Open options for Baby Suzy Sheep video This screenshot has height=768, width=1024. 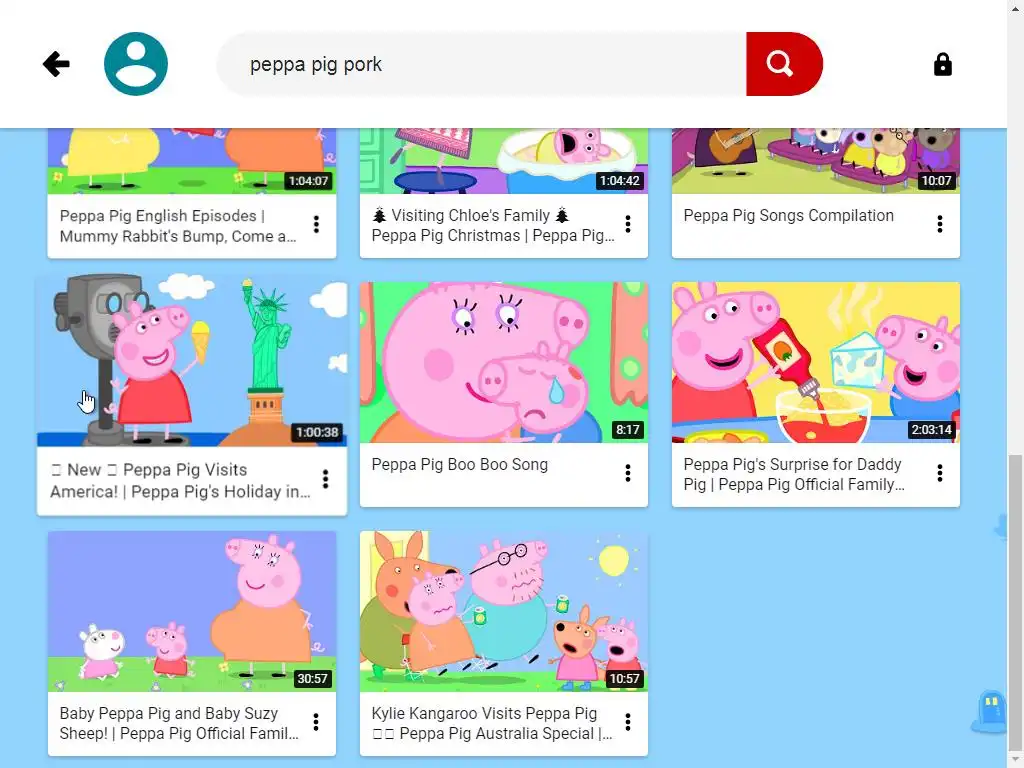(316, 722)
